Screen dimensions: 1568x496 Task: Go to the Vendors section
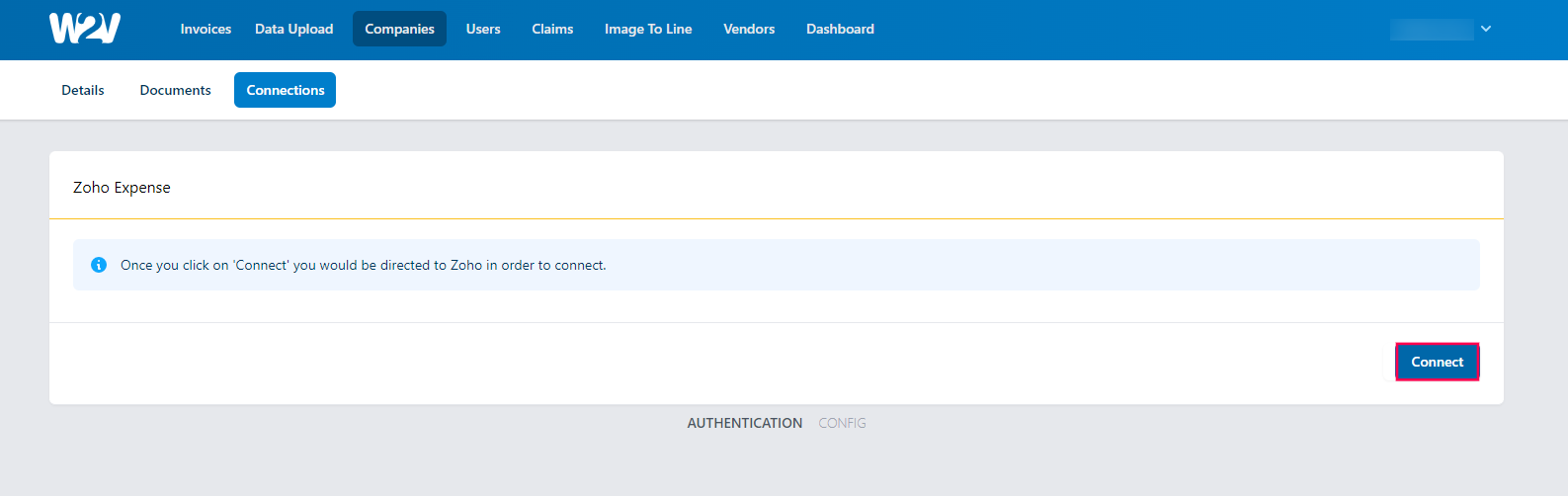coord(749,30)
